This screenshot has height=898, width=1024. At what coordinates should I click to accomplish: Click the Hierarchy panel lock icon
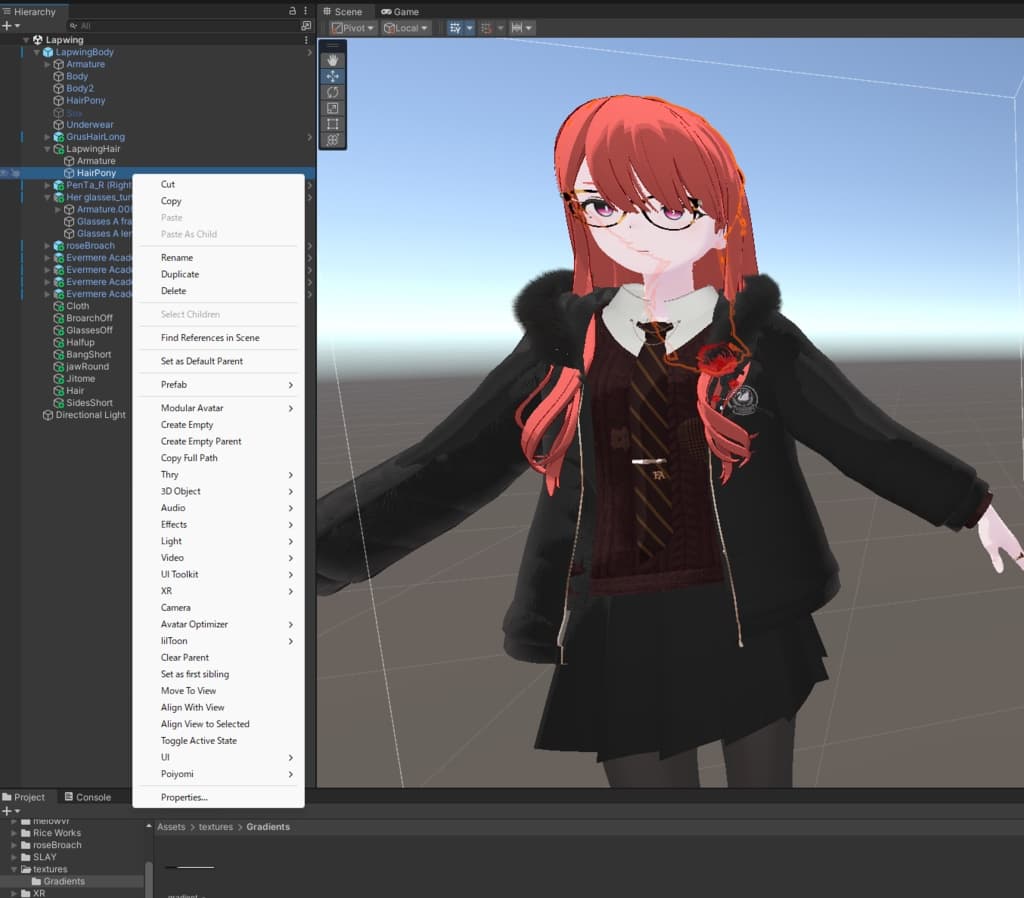pos(292,11)
